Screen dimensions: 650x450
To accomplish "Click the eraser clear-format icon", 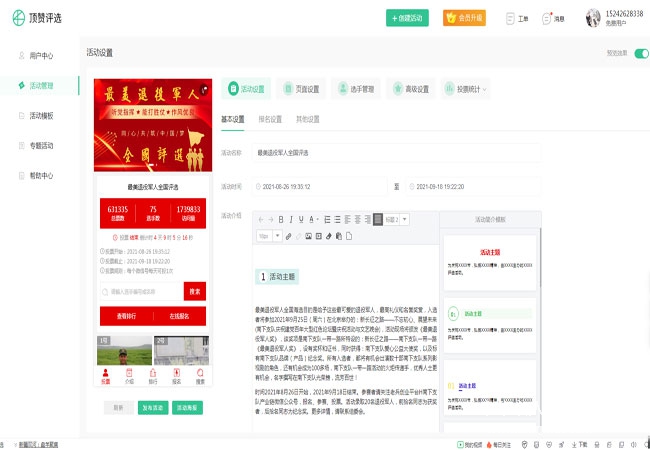I will point(329,236).
